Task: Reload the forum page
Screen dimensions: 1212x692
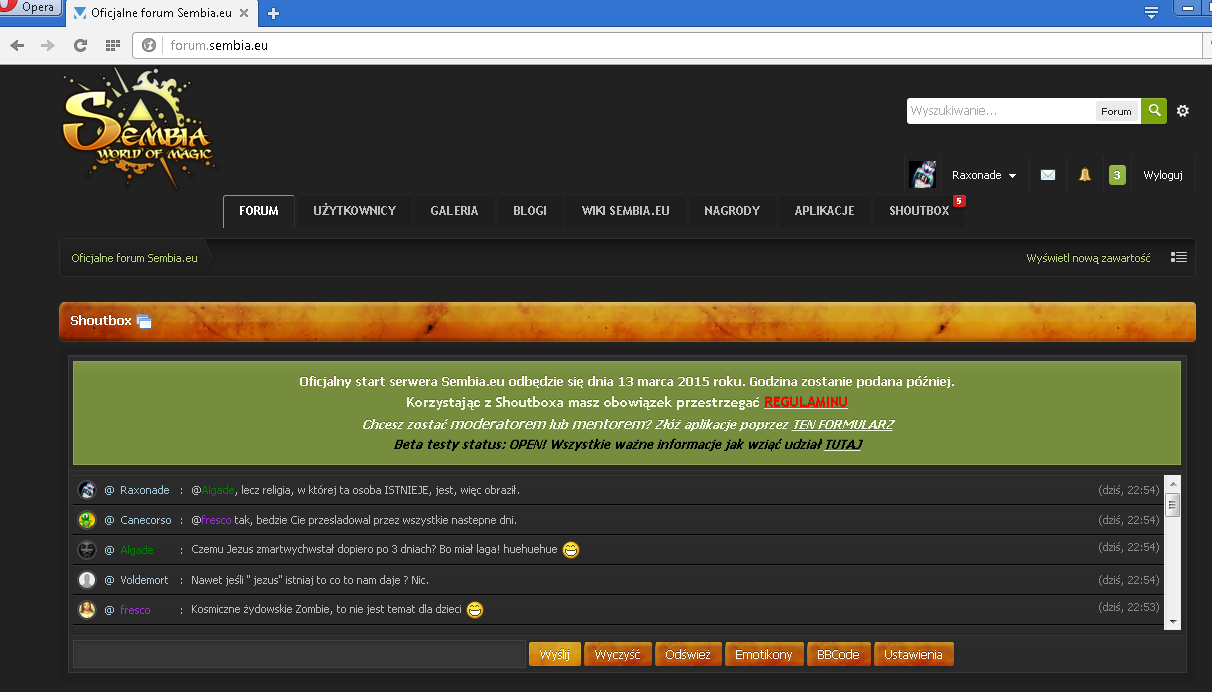Action: pos(80,45)
